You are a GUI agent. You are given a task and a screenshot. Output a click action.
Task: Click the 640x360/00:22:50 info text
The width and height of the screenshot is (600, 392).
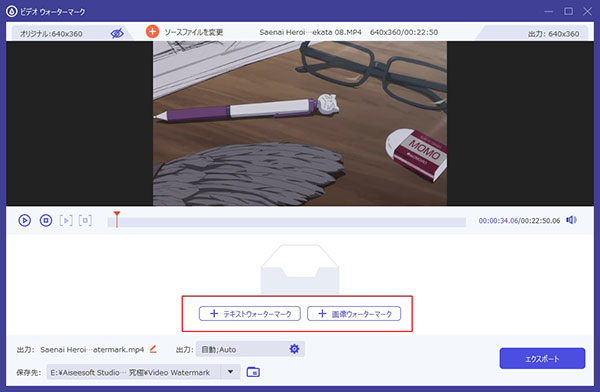[x=404, y=32]
